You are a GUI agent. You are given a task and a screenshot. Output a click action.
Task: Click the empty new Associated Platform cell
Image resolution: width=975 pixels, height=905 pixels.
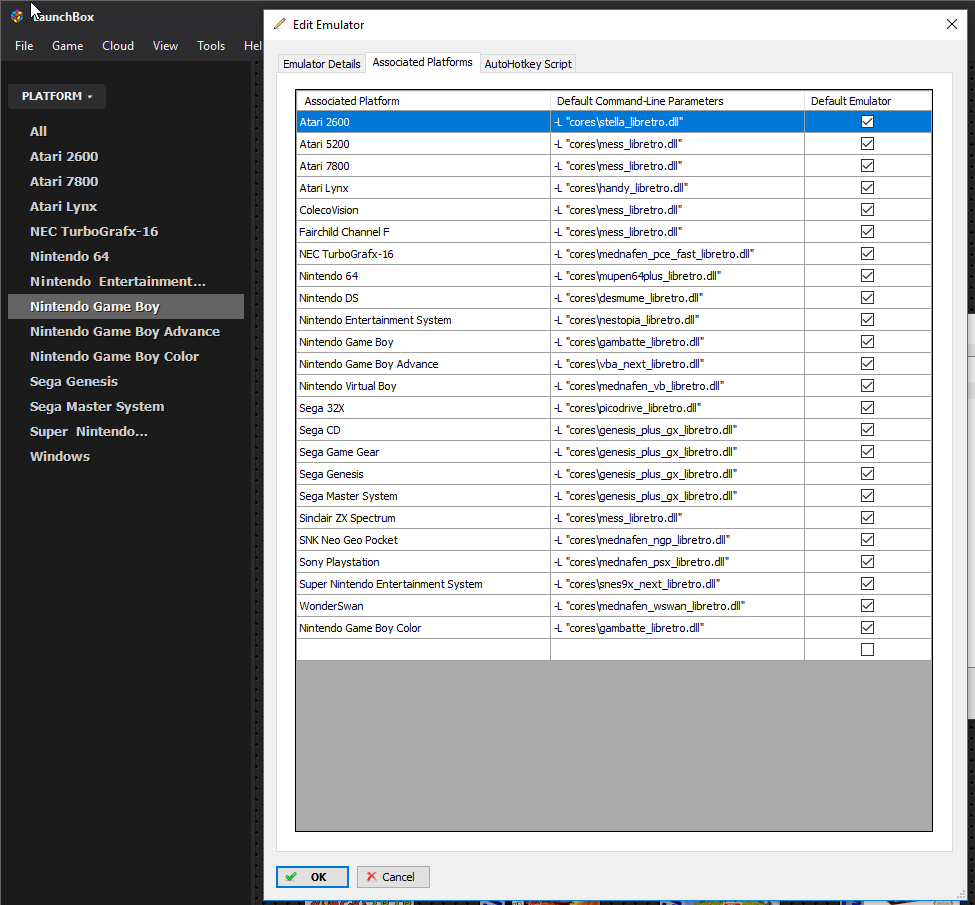coord(423,650)
